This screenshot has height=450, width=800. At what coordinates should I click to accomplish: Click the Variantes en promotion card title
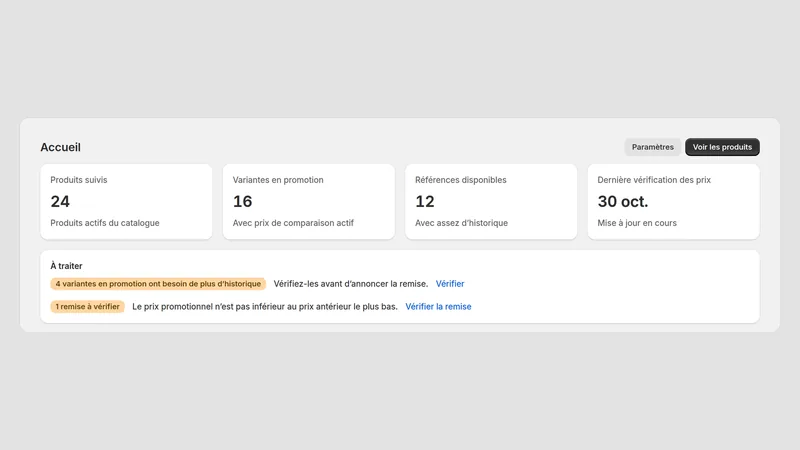[278, 180]
